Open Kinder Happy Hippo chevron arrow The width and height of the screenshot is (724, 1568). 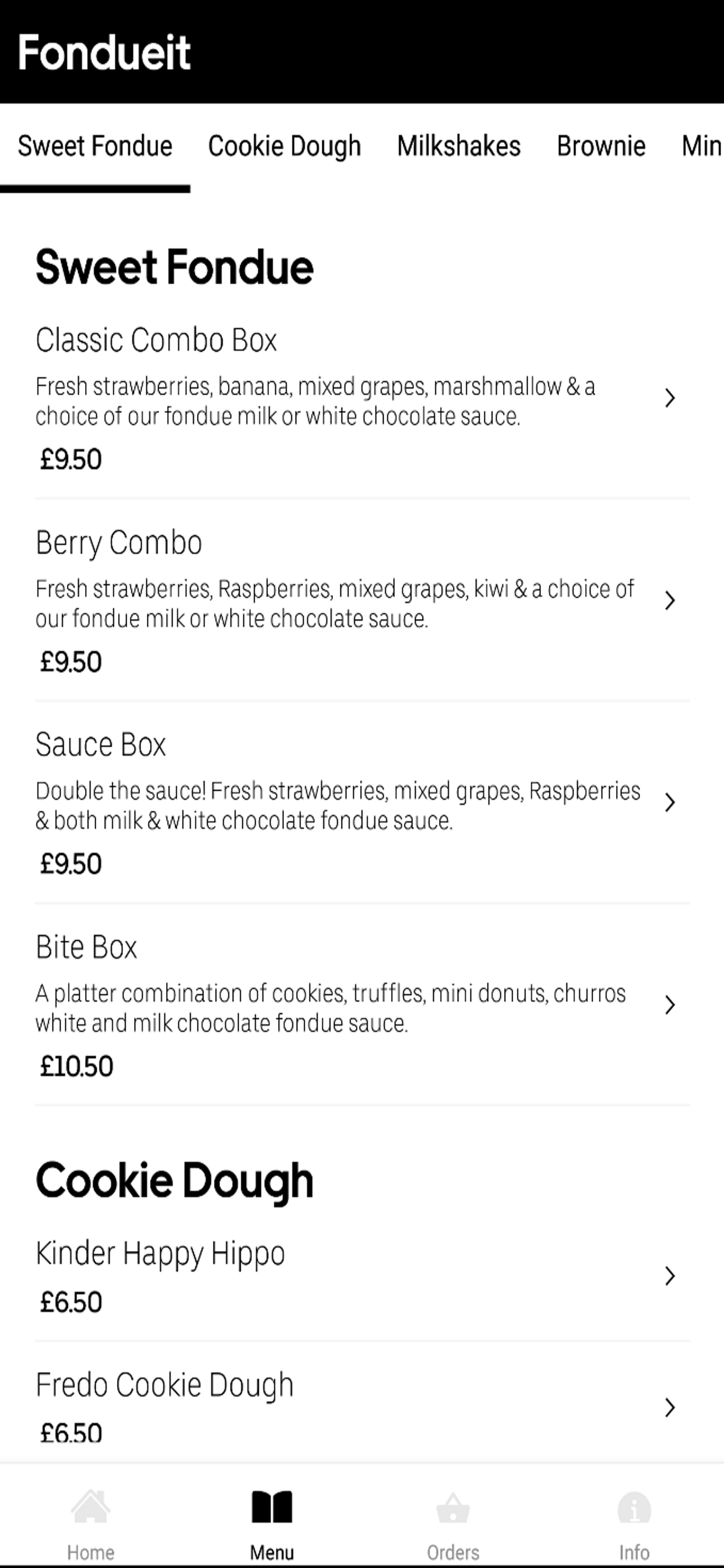coord(670,1276)
